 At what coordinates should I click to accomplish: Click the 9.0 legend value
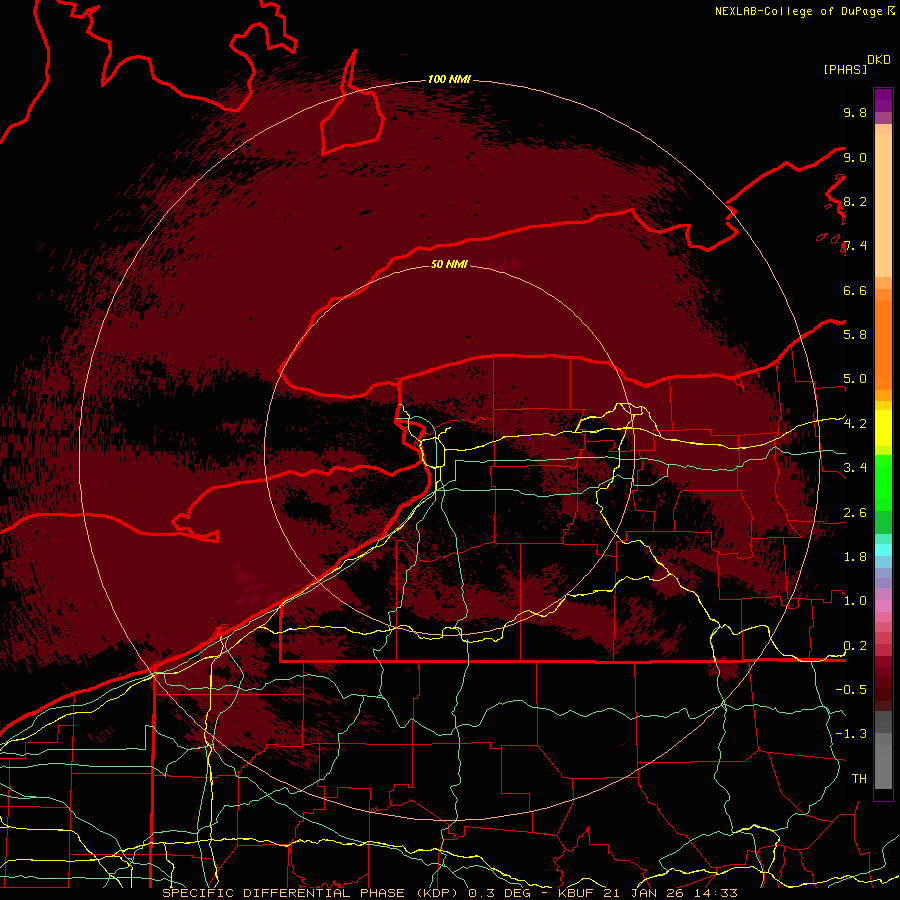tap(855, 157)
